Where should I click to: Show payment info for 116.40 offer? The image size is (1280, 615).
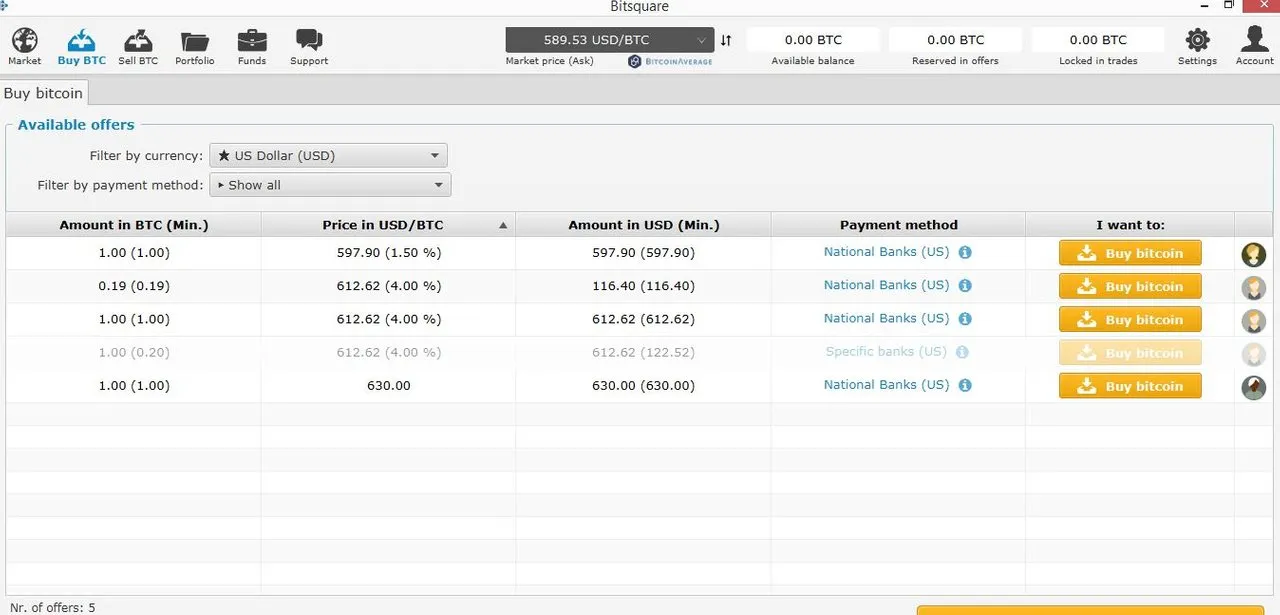965,286
